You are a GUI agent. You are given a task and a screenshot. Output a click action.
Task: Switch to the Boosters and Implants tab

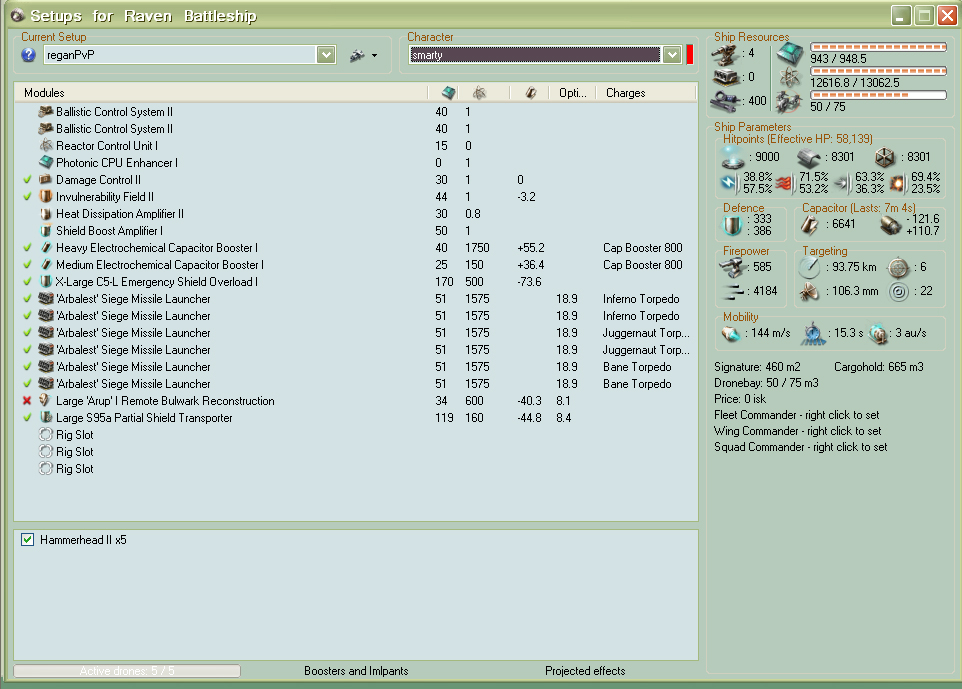pos(356,671)
